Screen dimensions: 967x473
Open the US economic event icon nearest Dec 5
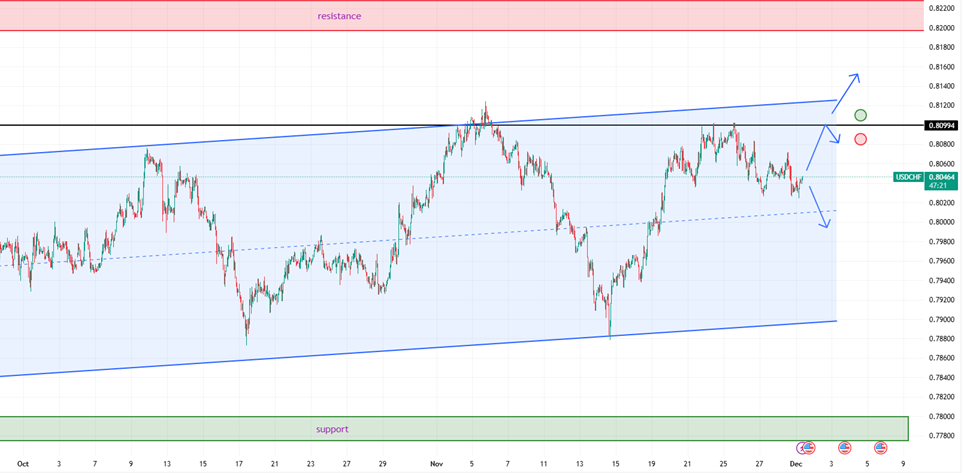point(880,447)
